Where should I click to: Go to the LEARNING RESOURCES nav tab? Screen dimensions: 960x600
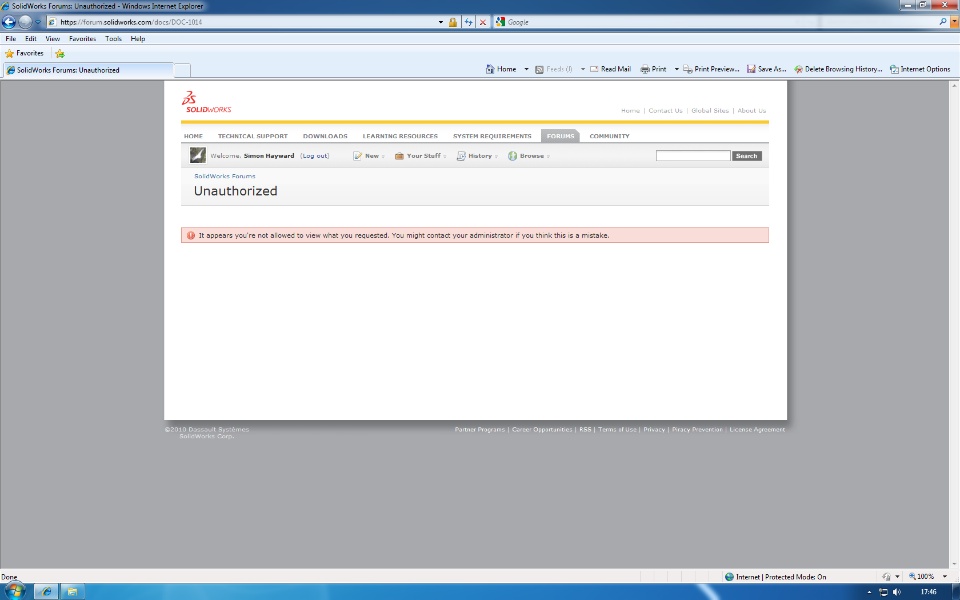click(x=400, y=136)
